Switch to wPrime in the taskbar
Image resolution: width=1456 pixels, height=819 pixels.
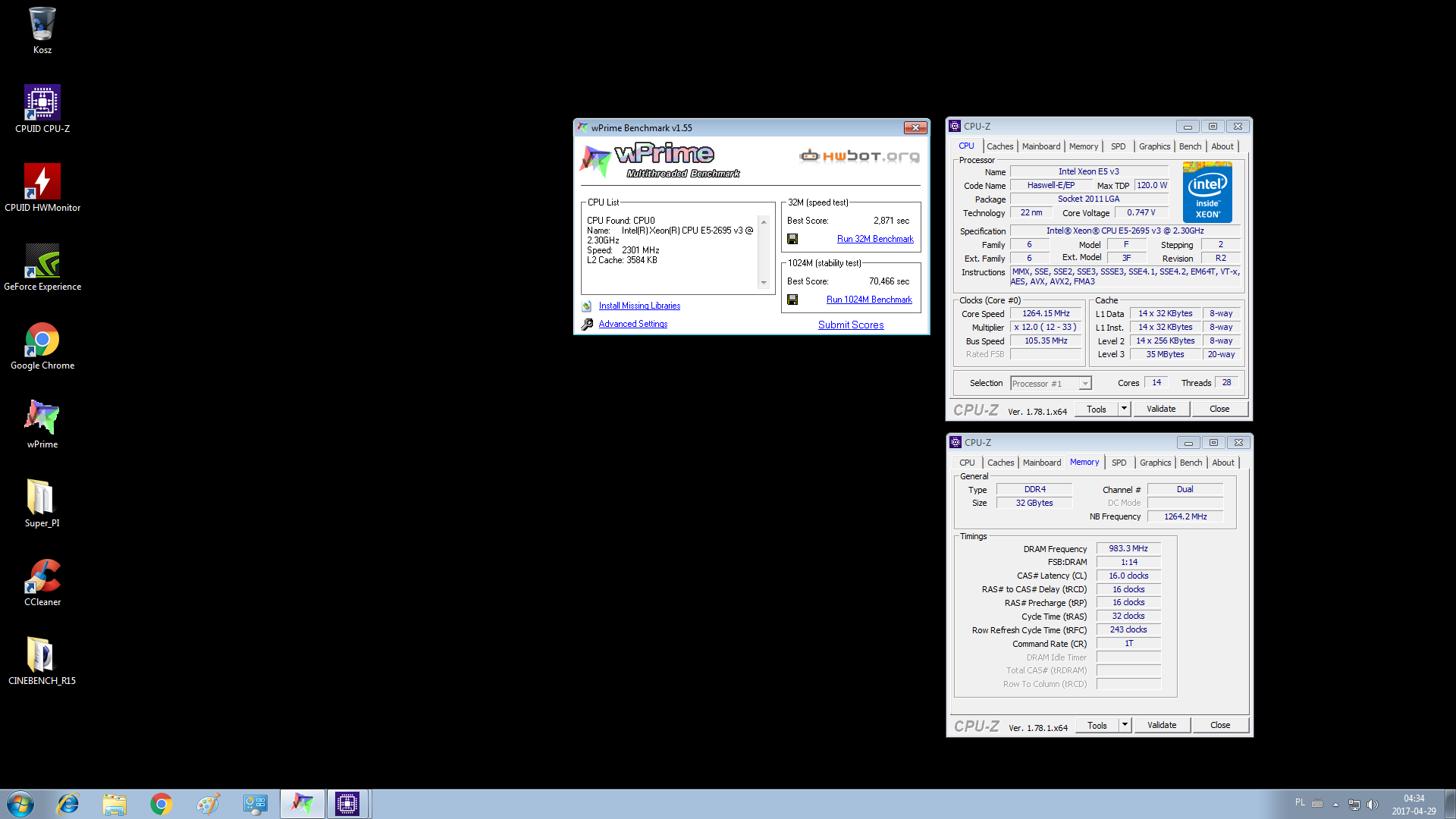[302, 804]
